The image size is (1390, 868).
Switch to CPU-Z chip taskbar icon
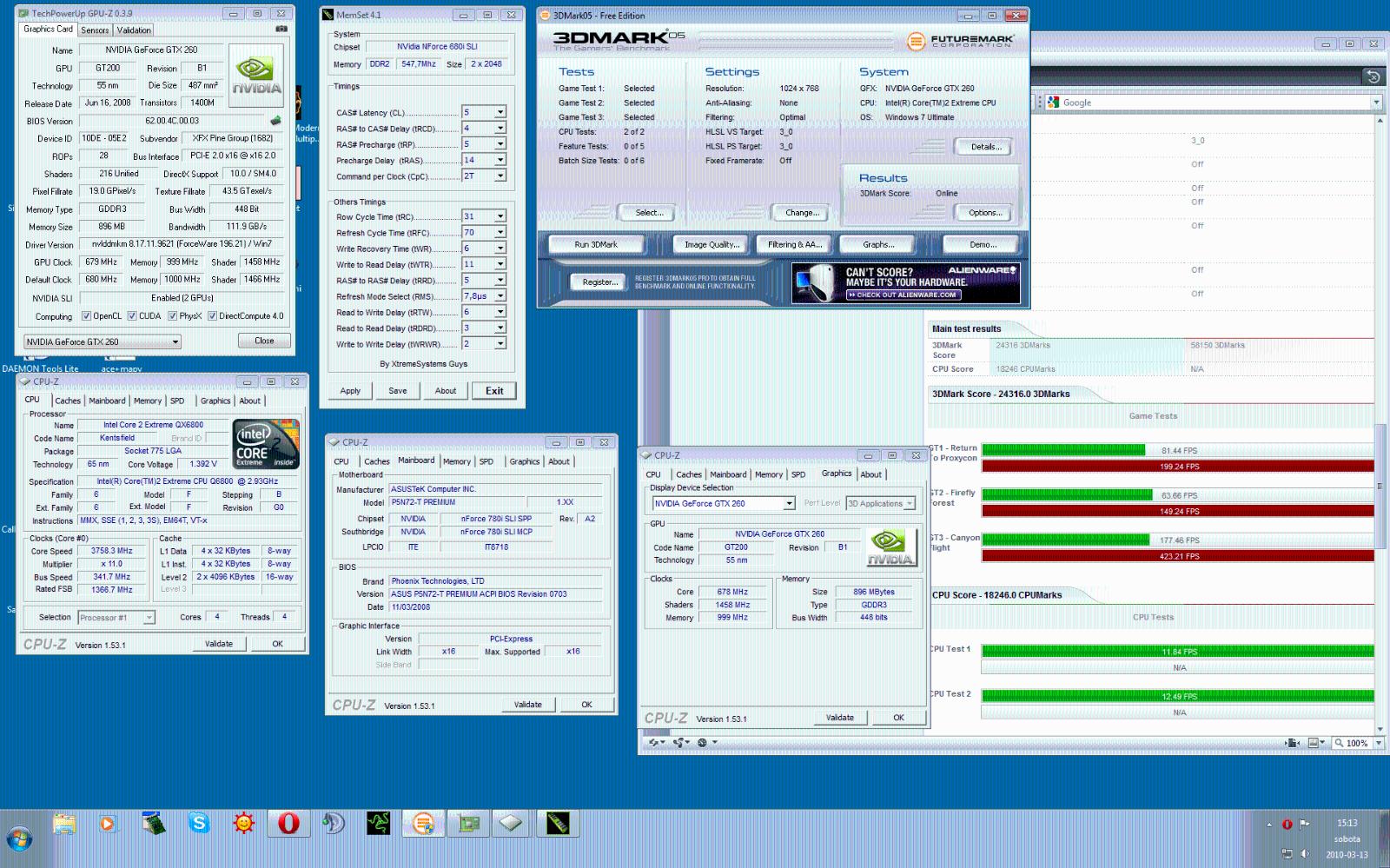pyautogui.click(x=512, y=823)
